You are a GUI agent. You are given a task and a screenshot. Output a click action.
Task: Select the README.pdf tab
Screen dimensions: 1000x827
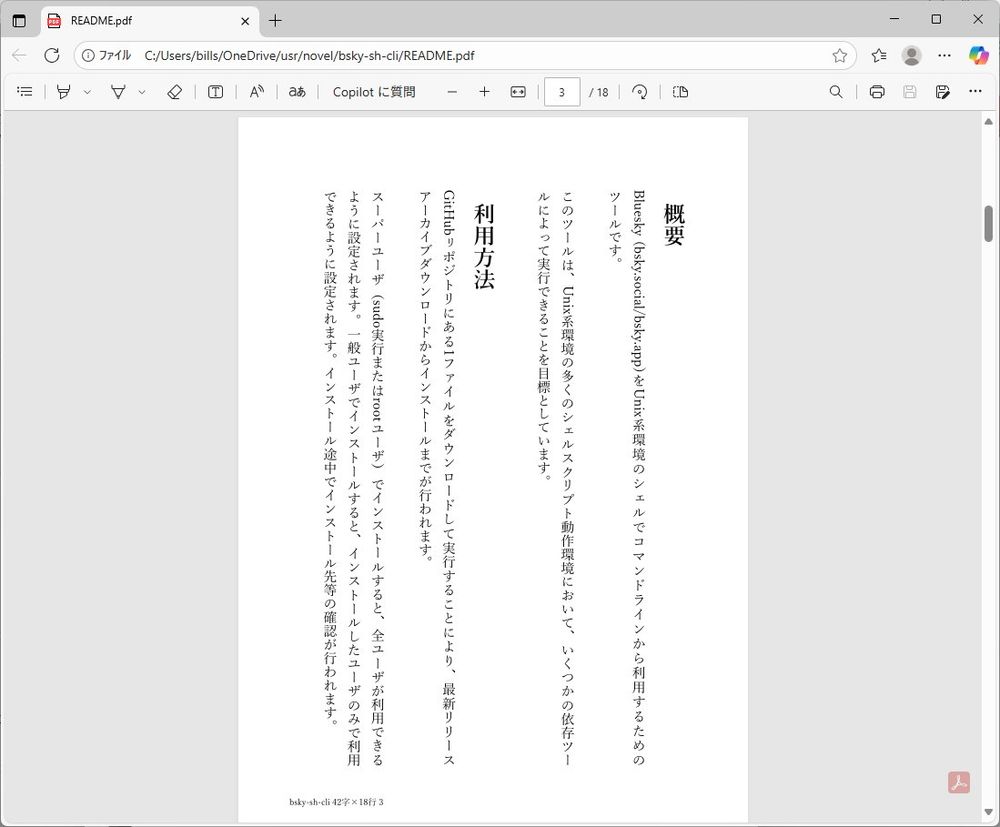tap(151, 21)
